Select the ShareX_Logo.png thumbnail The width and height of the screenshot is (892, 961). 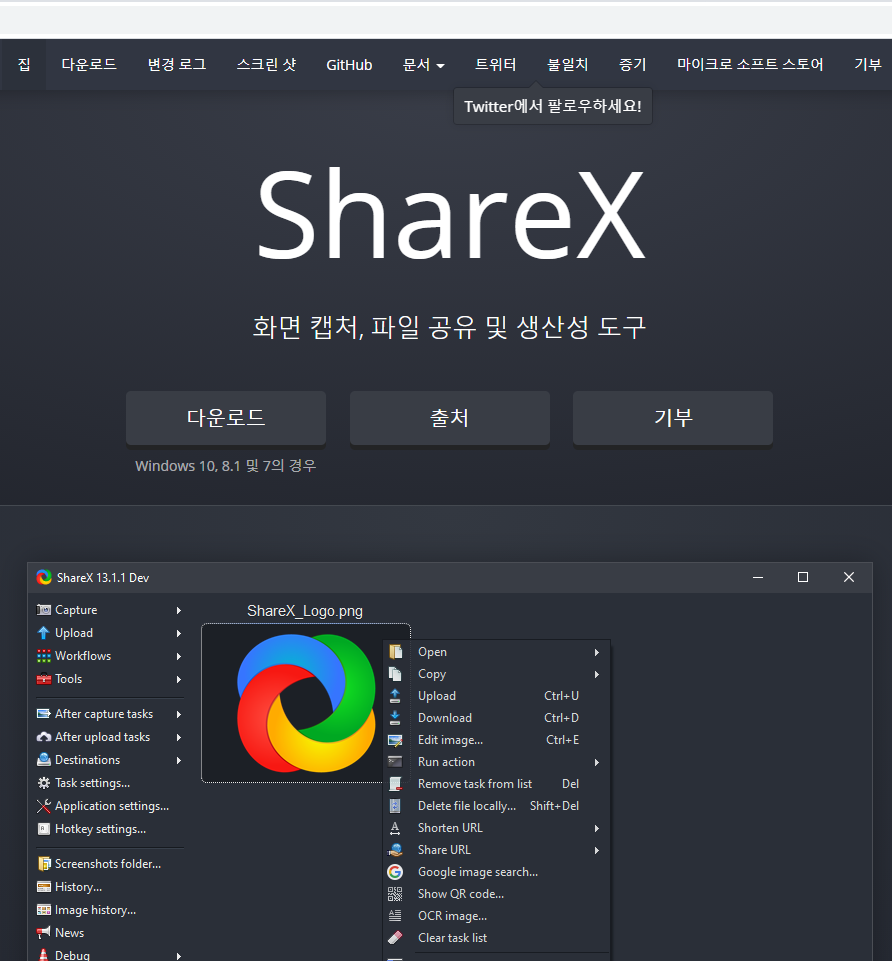tap(305, 703)
